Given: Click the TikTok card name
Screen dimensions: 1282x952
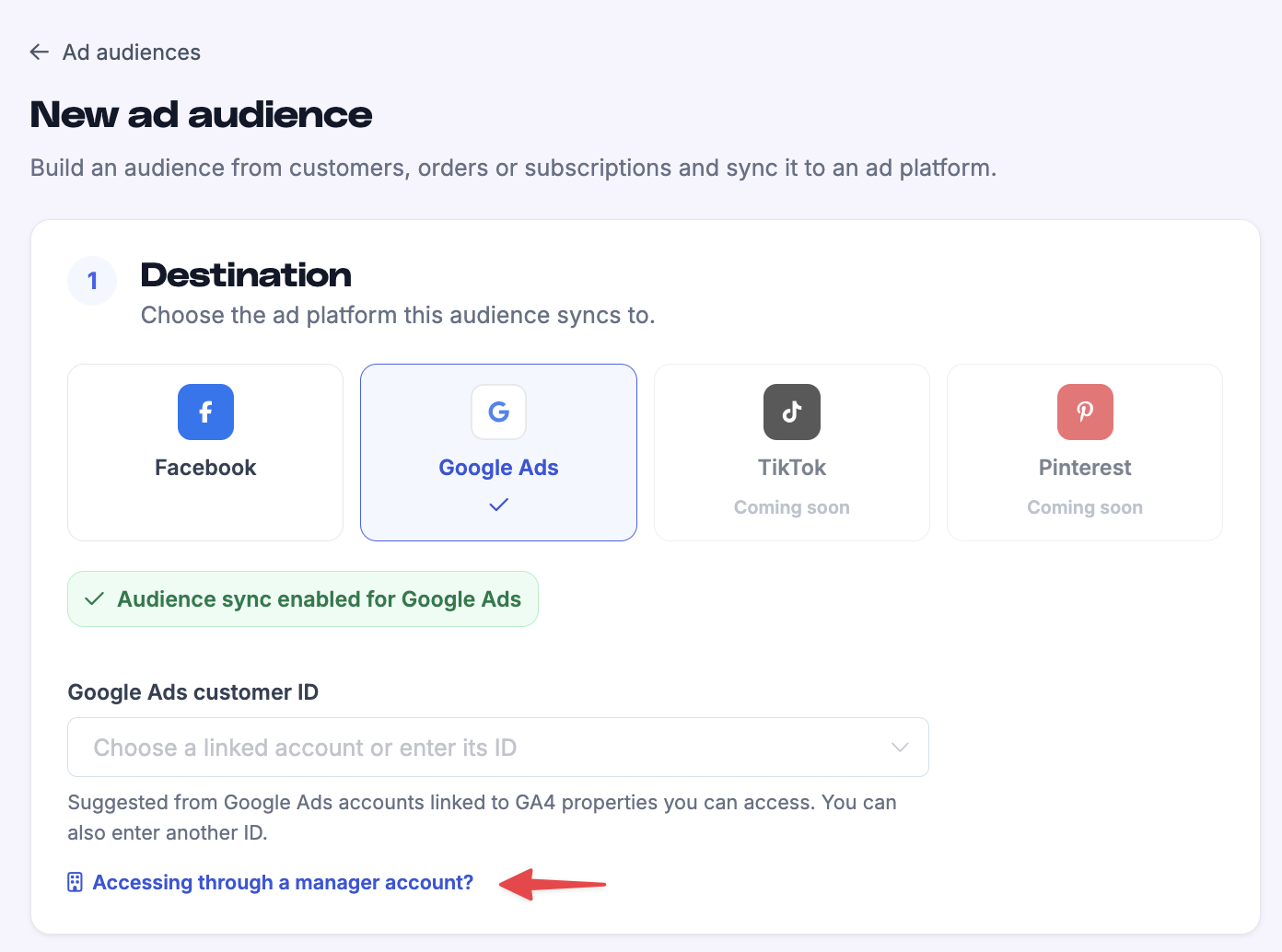Looking at the screenshot, I should 792,468.
